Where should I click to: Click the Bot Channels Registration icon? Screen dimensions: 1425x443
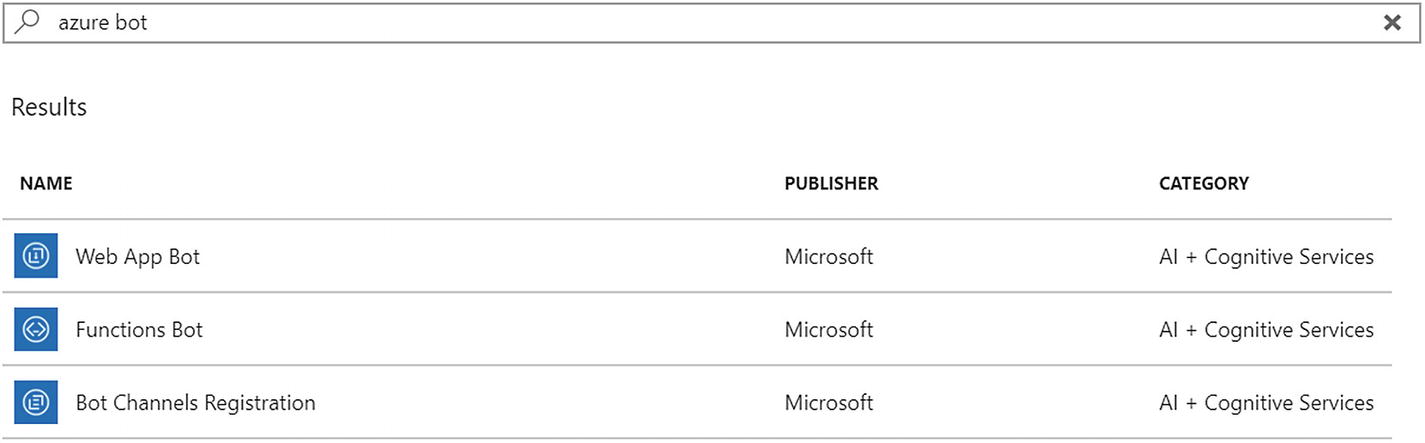point(36,403)
